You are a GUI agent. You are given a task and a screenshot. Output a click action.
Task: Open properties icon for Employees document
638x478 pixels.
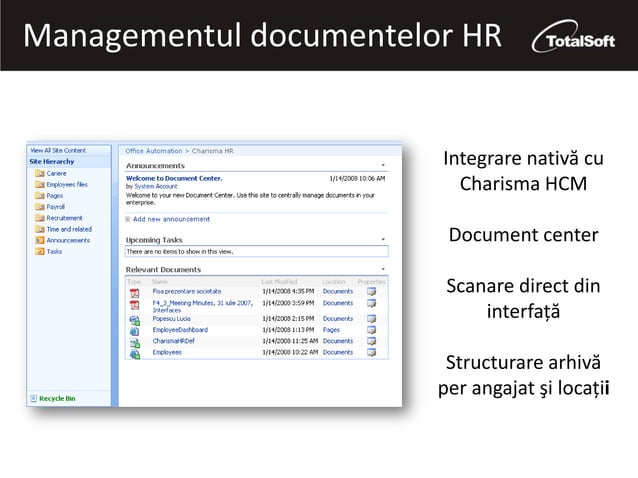(371, 353)
